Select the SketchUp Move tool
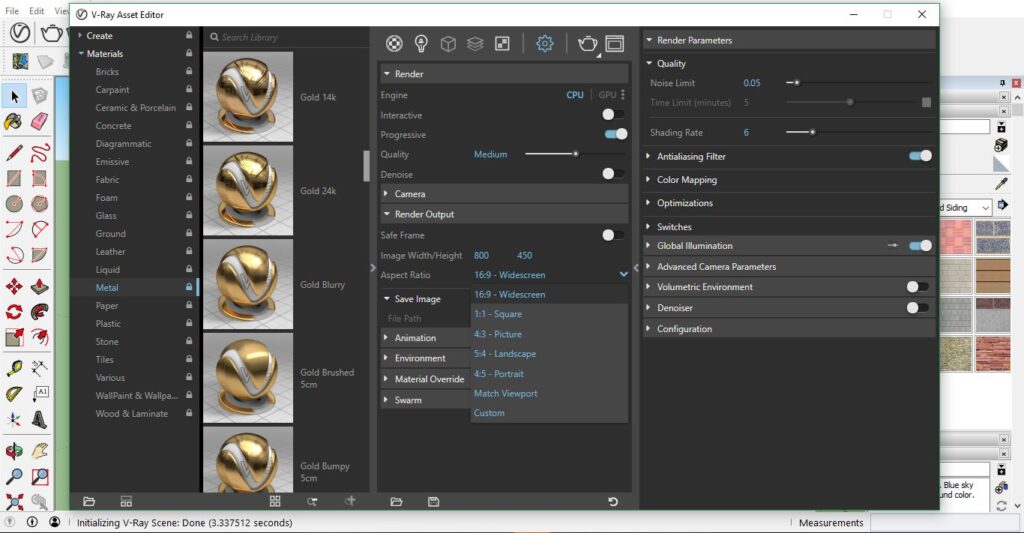This screenshot has width=1024, height=533. (14, 286)
